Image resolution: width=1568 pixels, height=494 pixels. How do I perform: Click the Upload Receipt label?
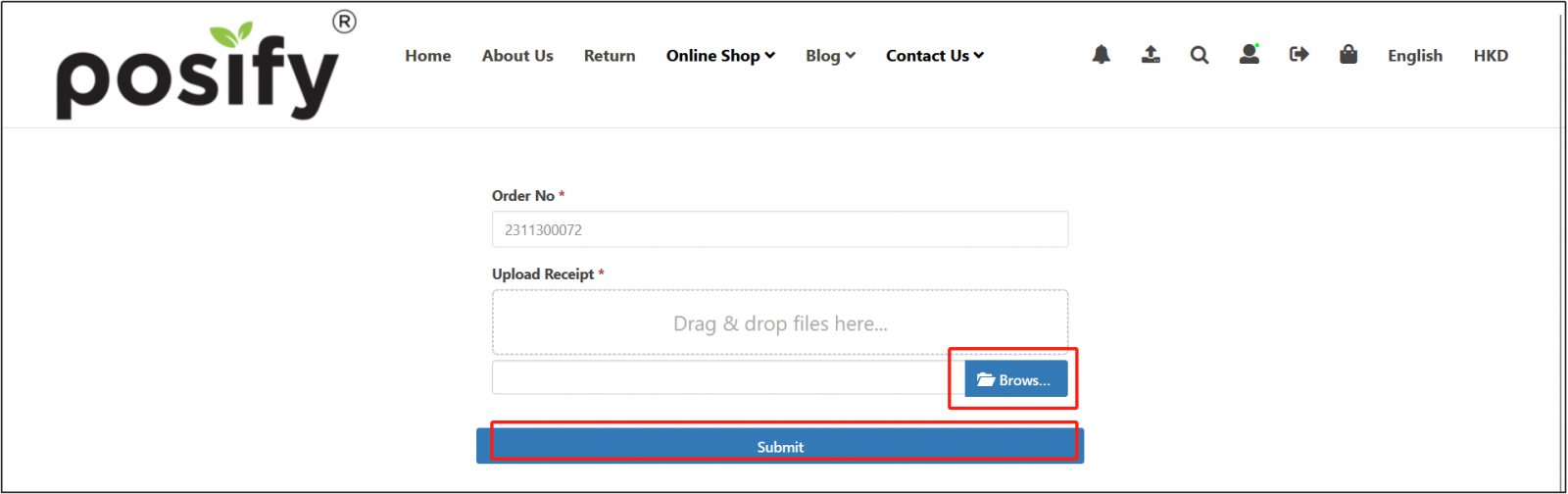coord(543,273)
